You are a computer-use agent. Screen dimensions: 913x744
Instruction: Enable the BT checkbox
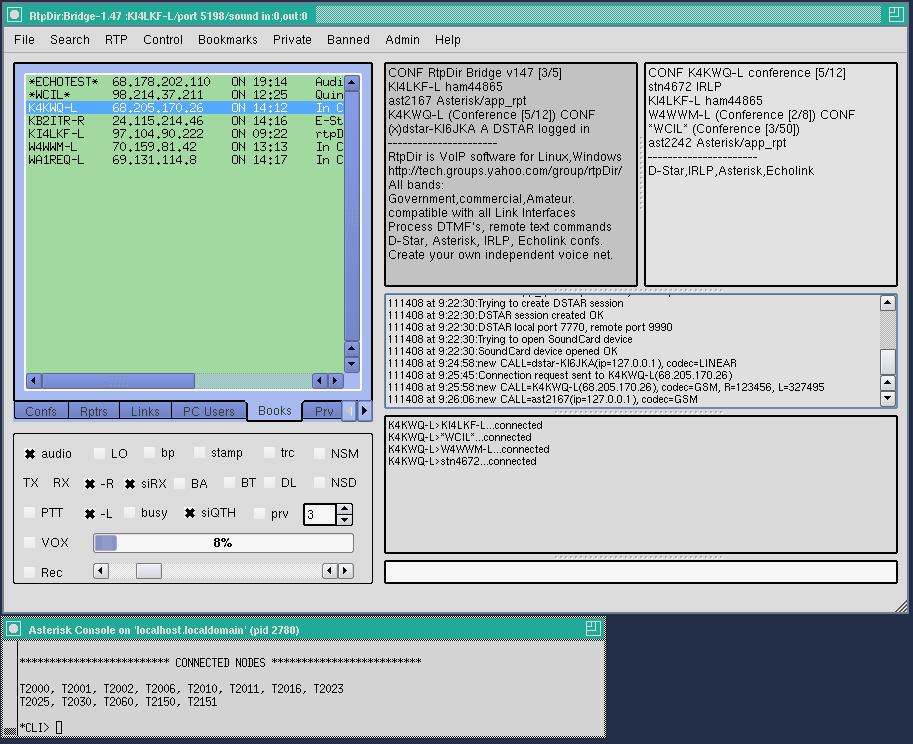point(229,482)
